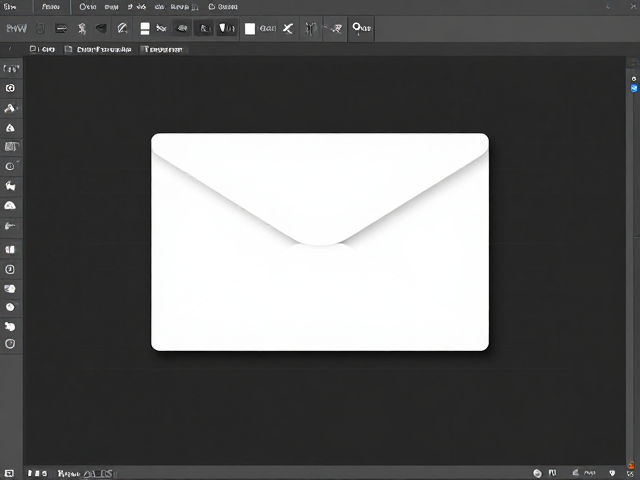This screenshot has width=640, height=480.
Task: Click the highlighted button in the options bar
Action: point(162,49)
